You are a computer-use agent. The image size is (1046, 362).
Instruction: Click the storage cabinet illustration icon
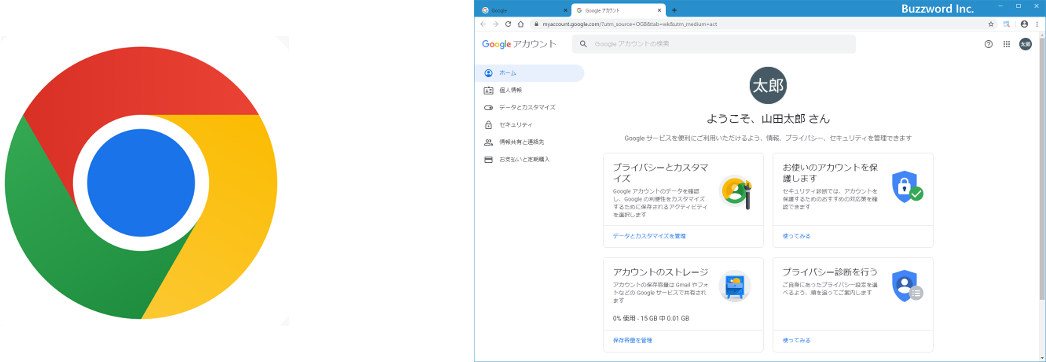[735, 287]
